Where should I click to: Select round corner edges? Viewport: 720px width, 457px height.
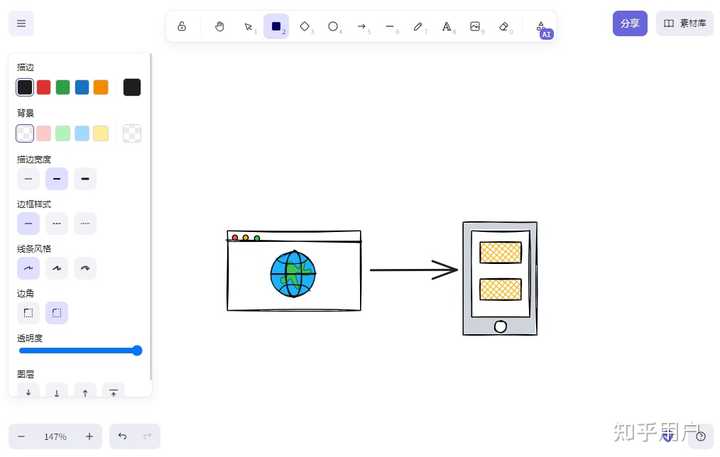coord(56,313)
